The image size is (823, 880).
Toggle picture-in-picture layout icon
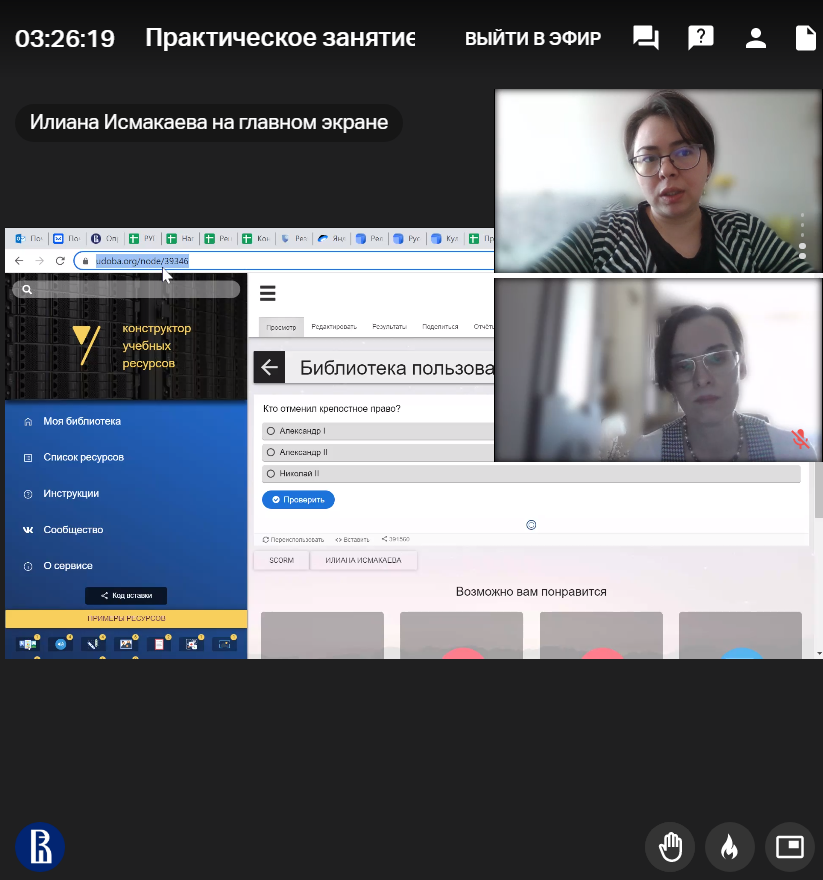[x=789, y=848]
